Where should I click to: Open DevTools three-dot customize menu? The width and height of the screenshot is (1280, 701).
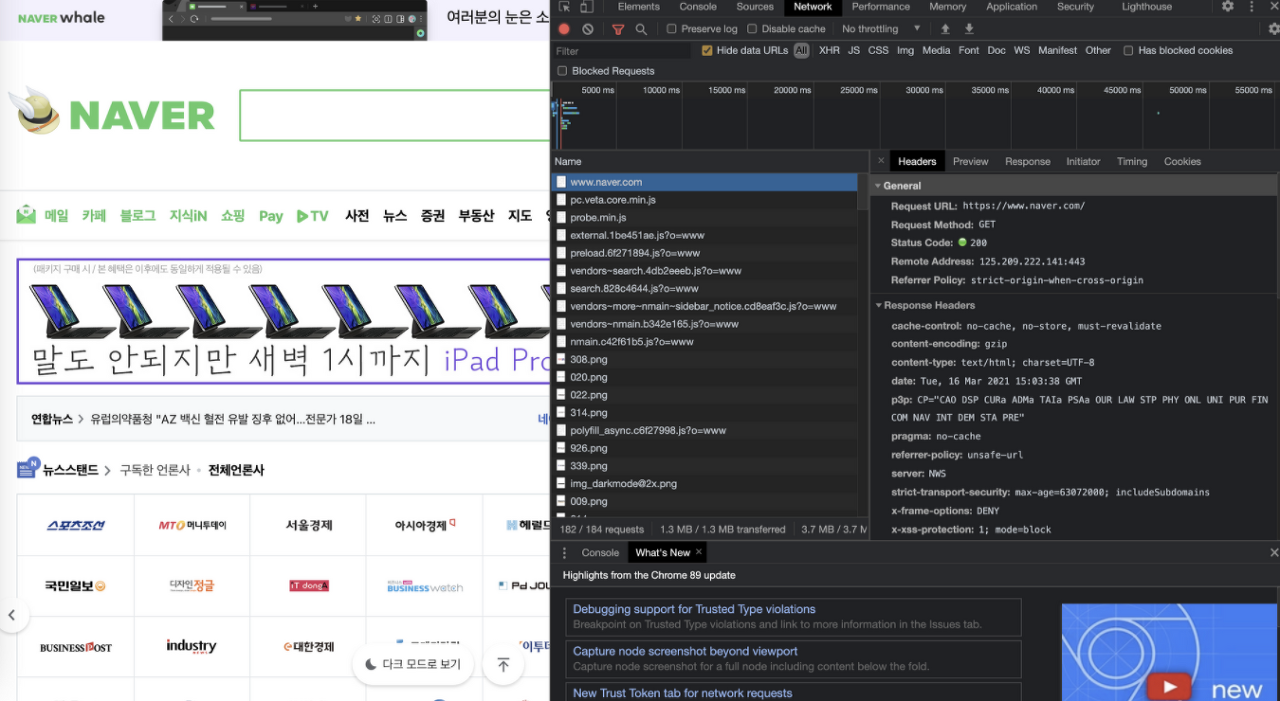(1254, 7)
